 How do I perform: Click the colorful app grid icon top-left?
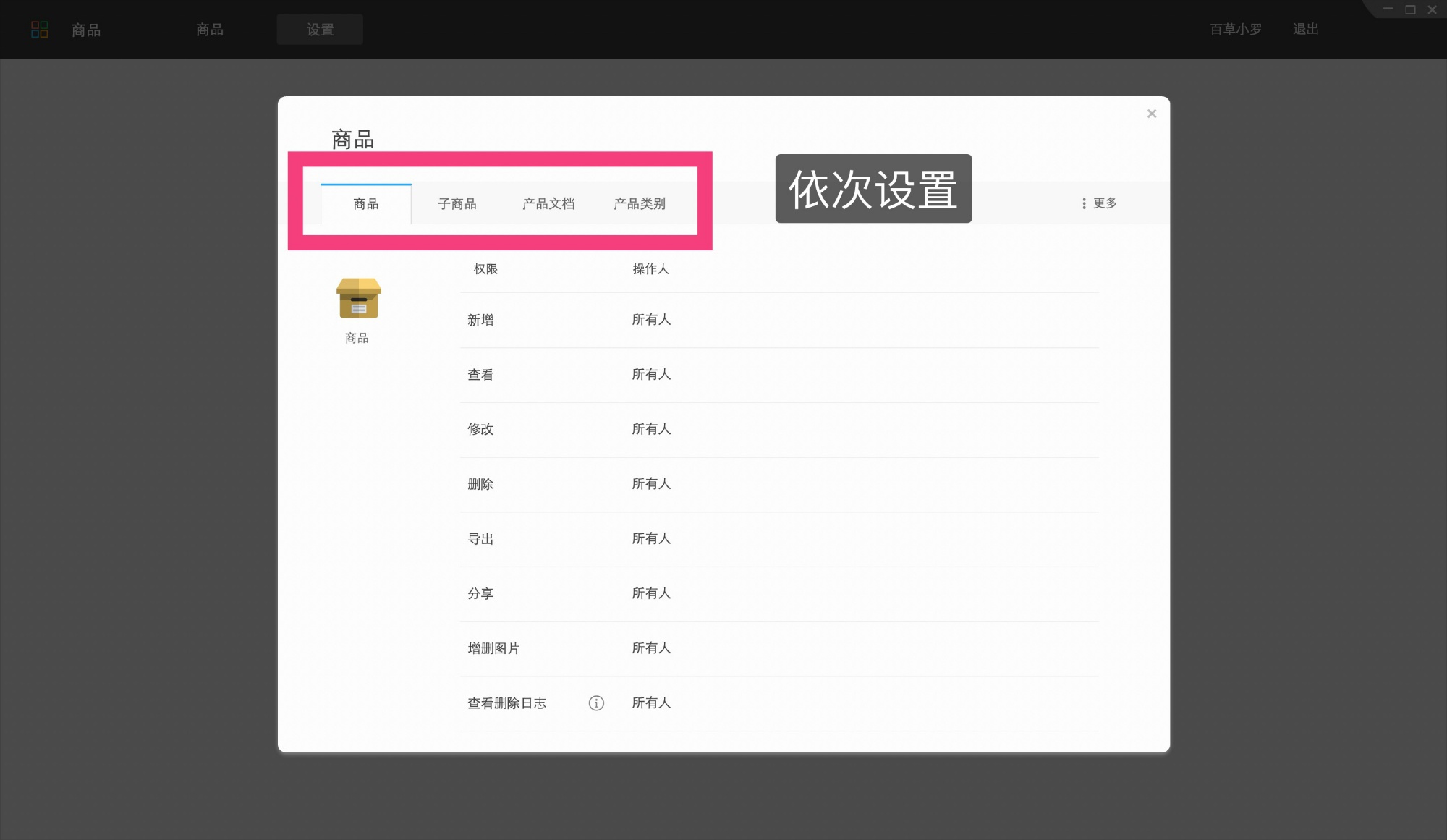coord(40,29)
